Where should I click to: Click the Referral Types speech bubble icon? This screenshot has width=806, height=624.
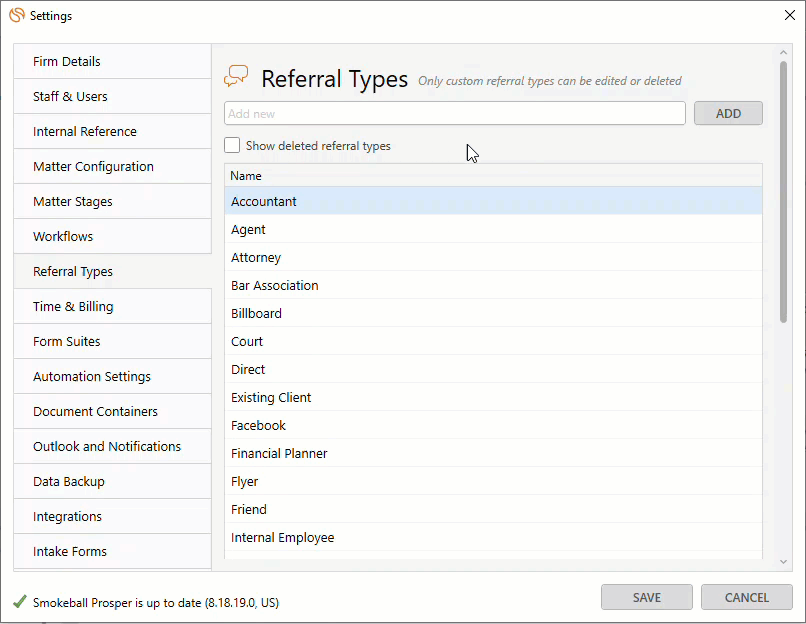coord(236,77)
